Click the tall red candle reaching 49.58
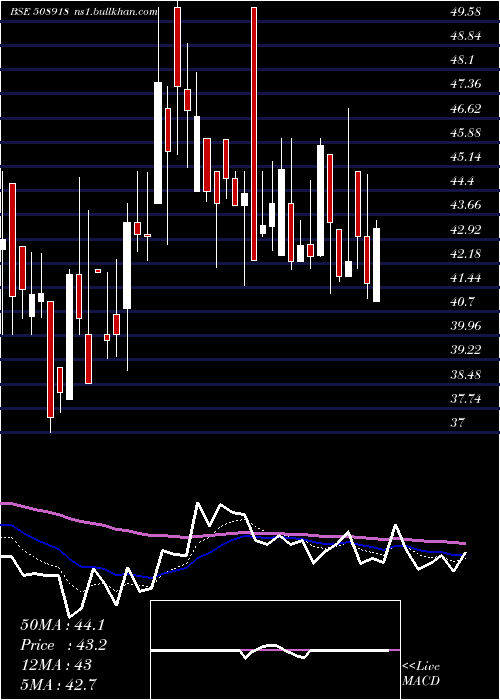500x700 pixels. click(x=254, y=134)
